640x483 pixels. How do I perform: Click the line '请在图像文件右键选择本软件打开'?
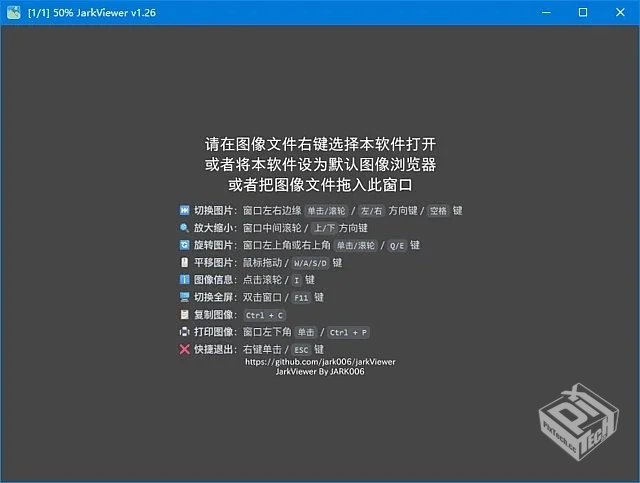coord(320,144)
